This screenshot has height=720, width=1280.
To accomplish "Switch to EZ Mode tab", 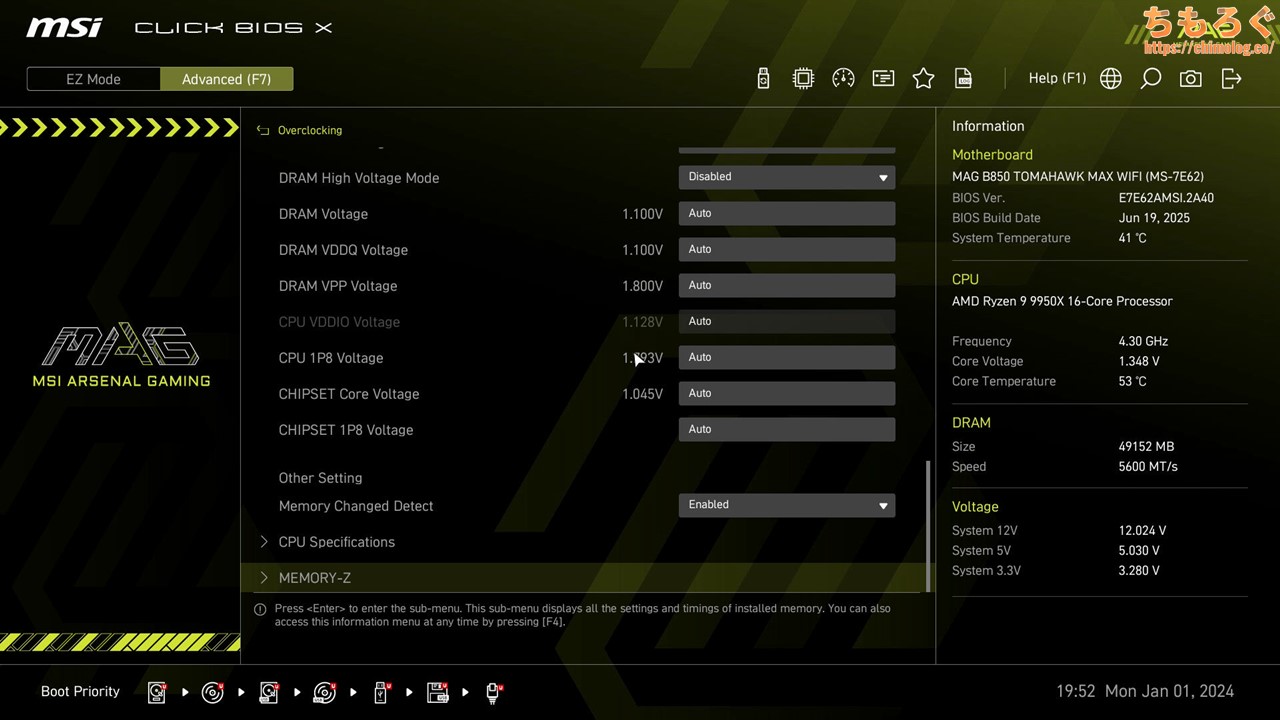I will point(93,79).
